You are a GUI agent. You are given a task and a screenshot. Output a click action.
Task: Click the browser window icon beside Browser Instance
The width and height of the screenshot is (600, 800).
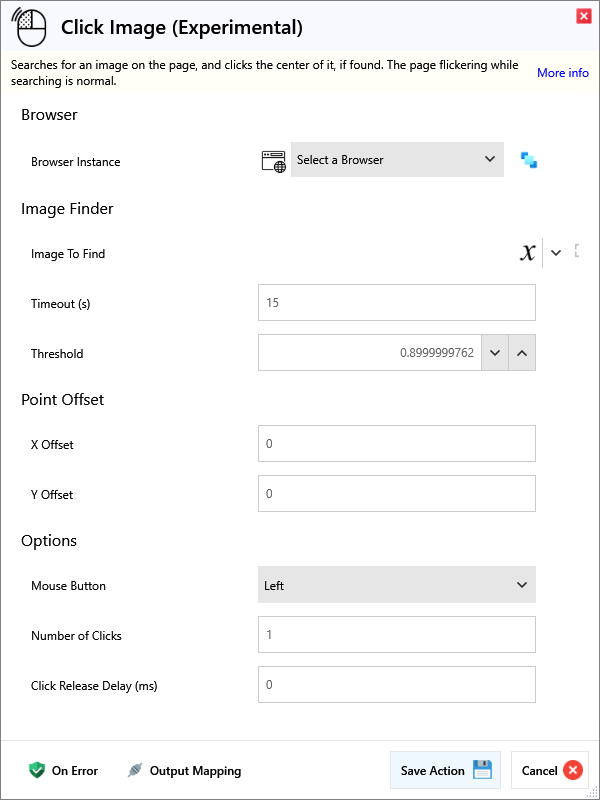[x=273, y=160]
